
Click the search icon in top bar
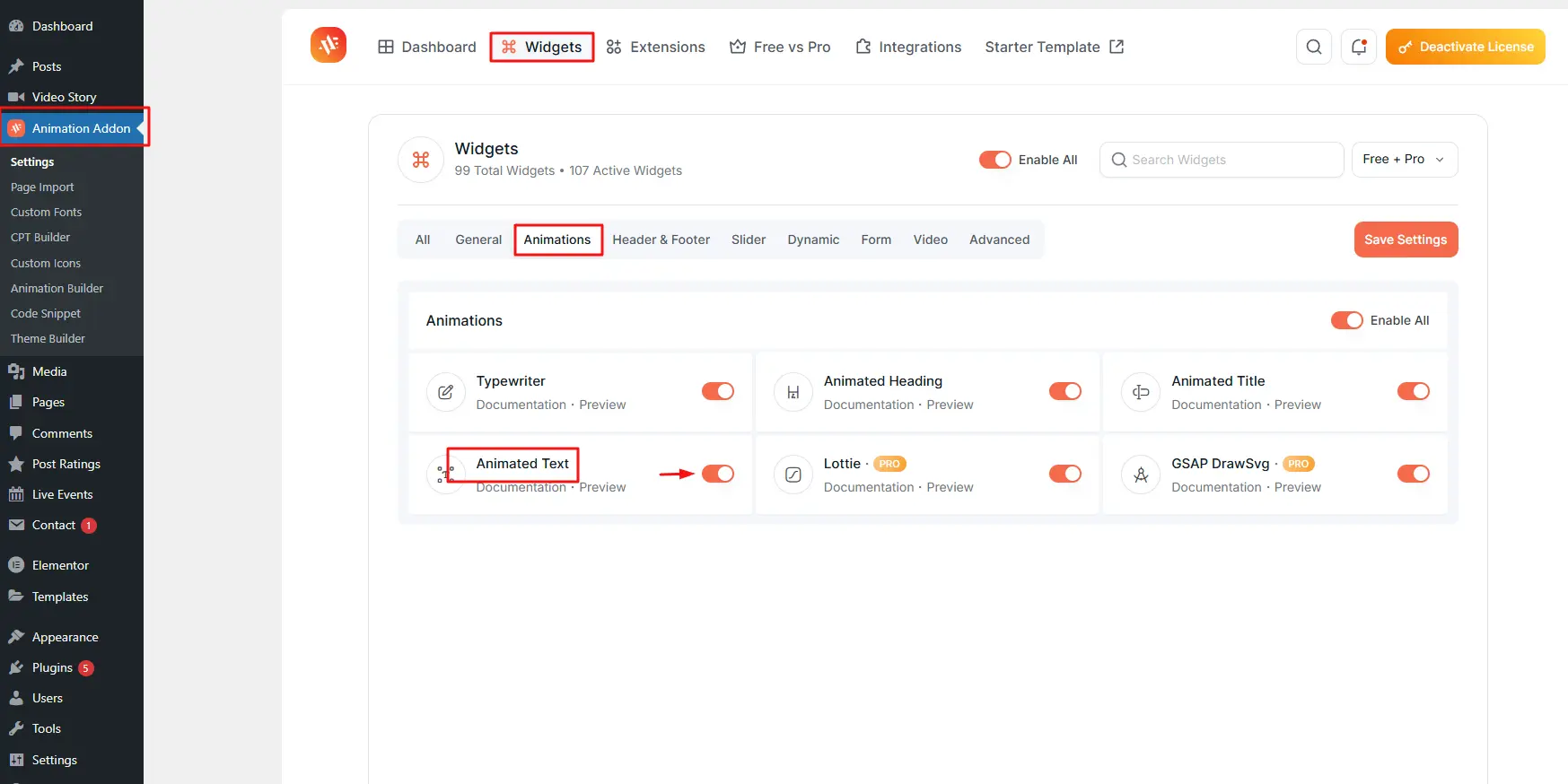(x=1313, y=47)
